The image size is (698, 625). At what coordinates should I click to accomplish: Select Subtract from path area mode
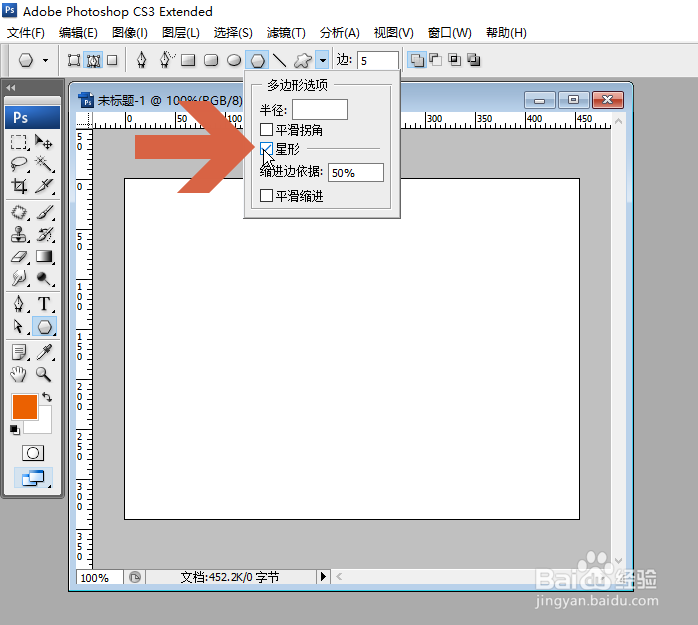435,60
